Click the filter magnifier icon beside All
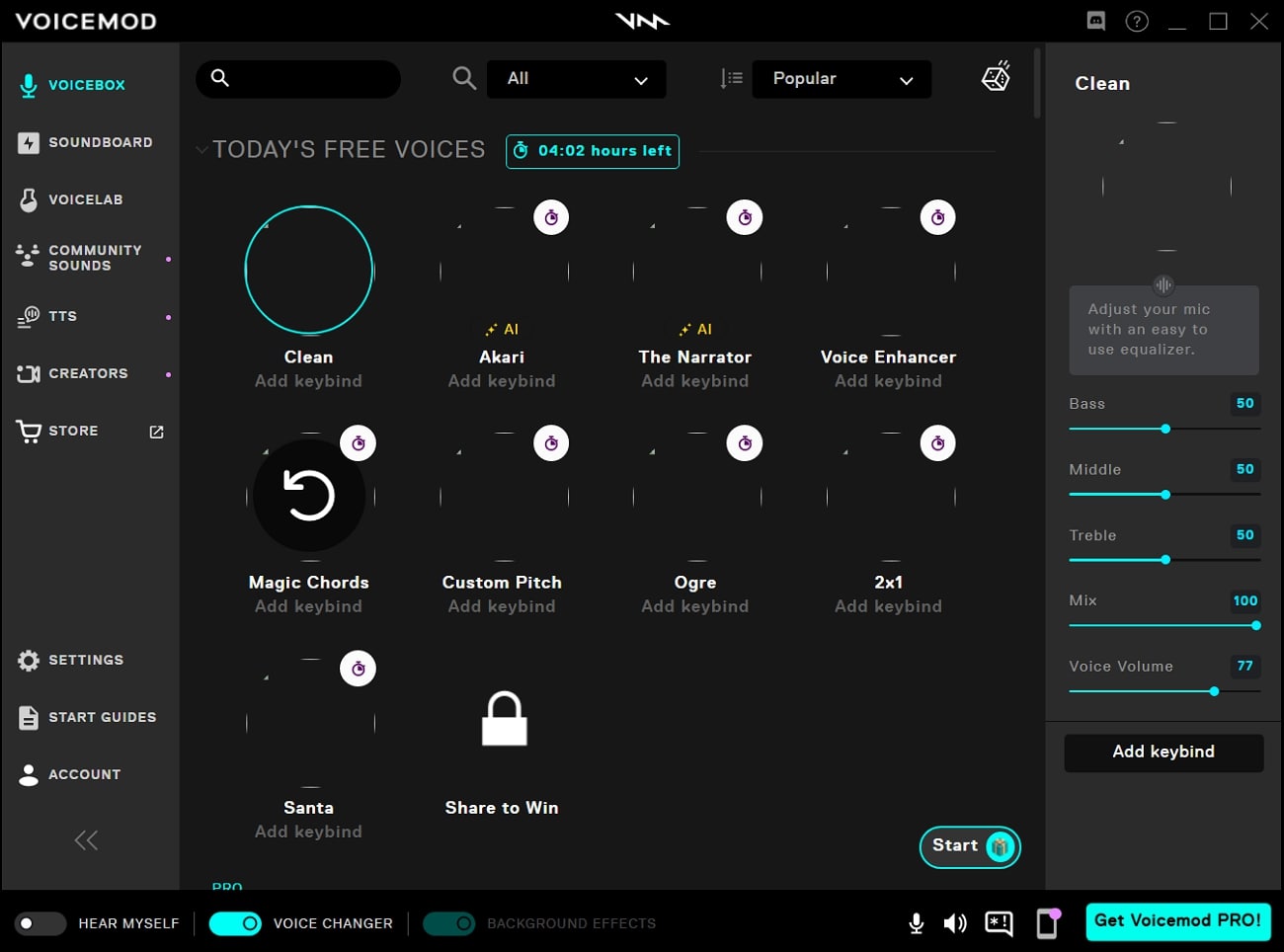Viewport: 1284px width, 952px height. pos(464,78)
